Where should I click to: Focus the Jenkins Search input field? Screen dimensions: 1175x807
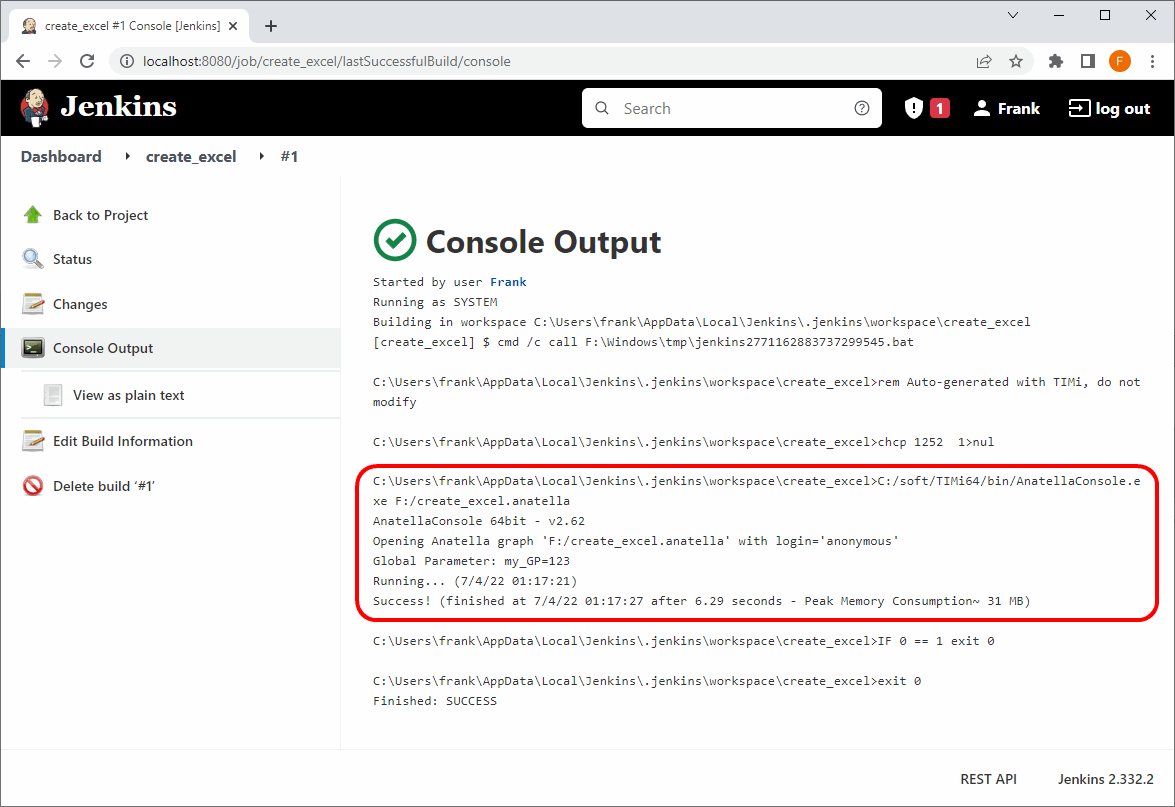pyautogui.click(x=731, y=109)
